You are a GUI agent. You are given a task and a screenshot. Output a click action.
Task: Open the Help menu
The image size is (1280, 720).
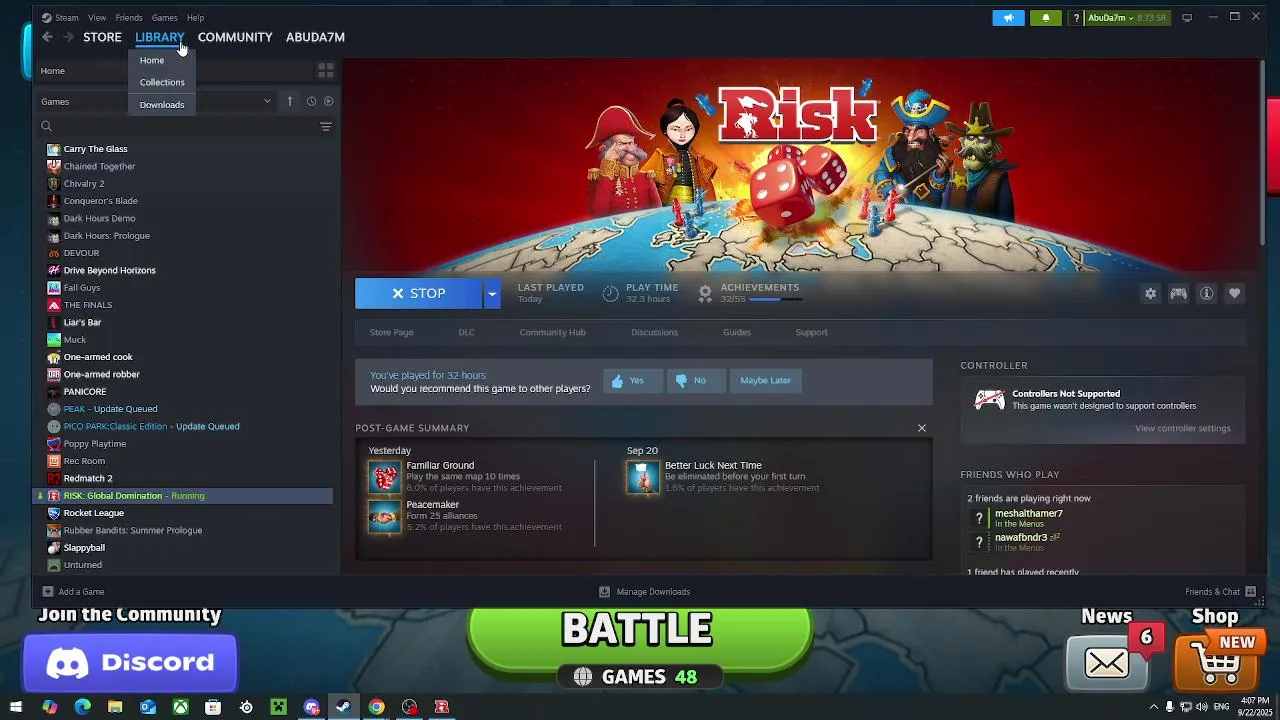coord(195,17)
